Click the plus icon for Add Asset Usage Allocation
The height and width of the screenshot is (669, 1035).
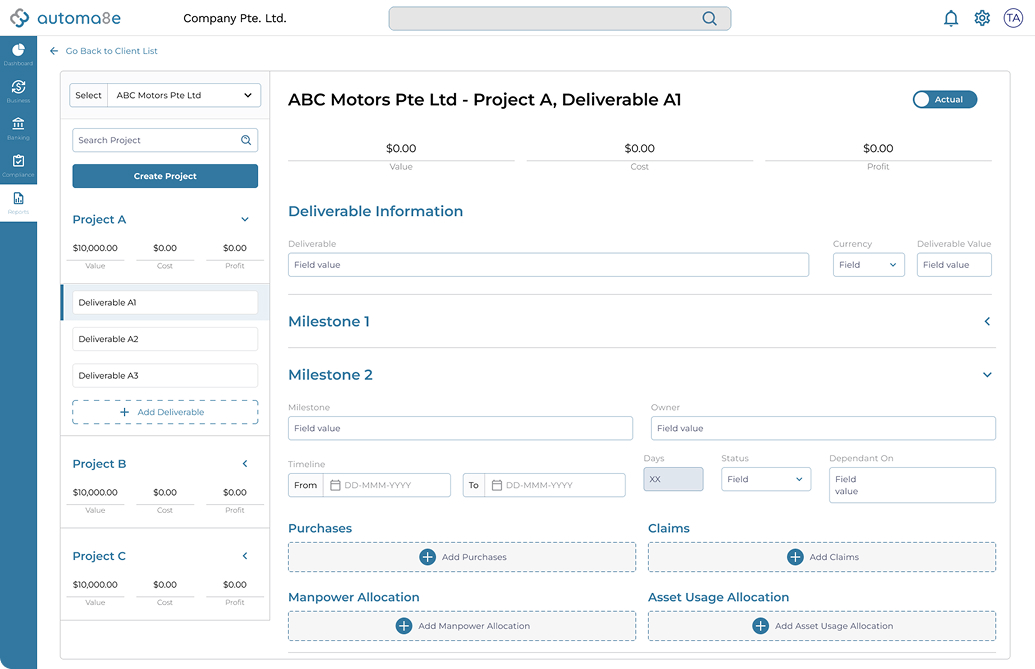pyautogui.click(x=760, y=625)
